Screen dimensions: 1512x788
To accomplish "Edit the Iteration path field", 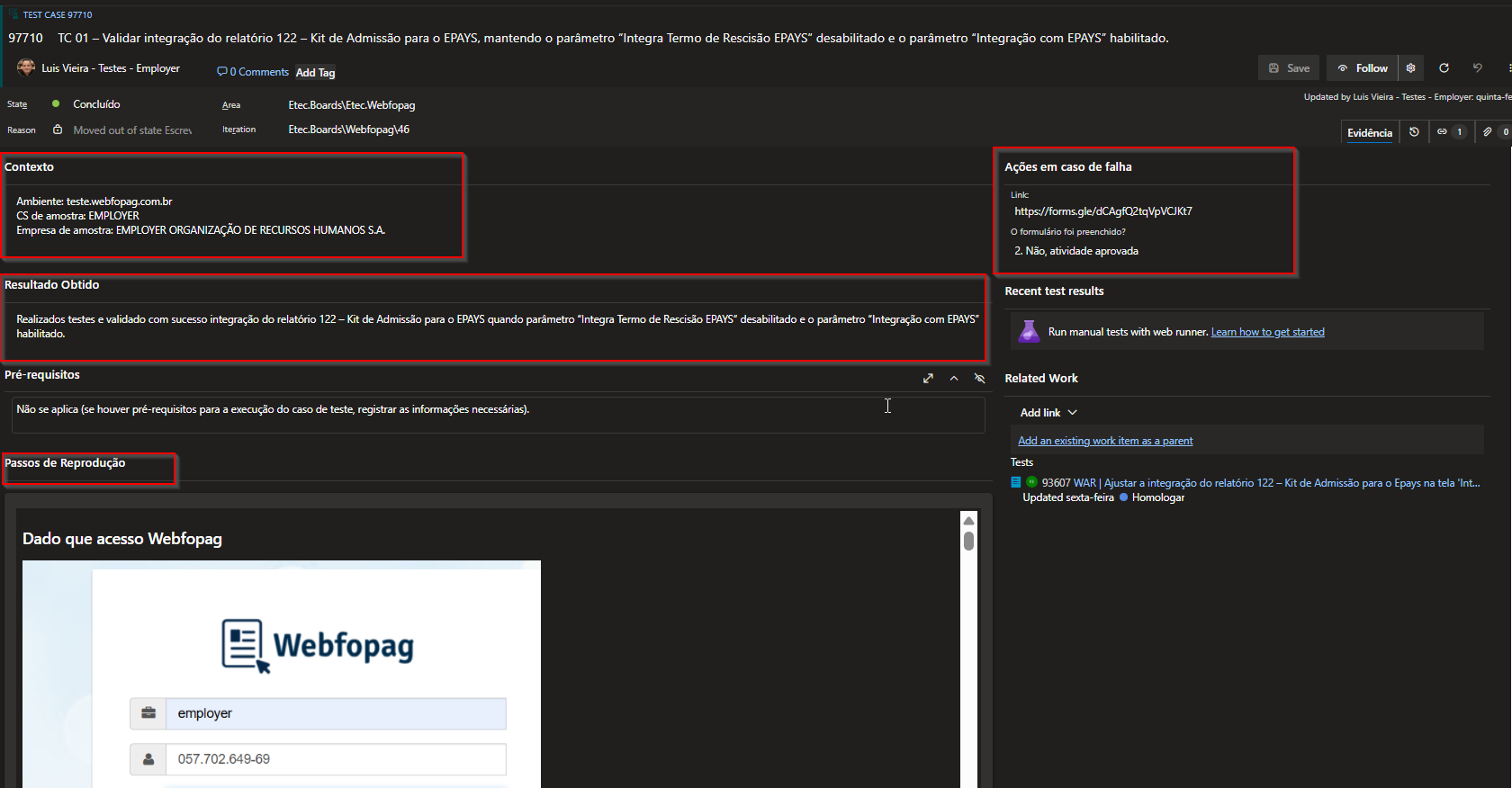I will [x=348, y=130].
